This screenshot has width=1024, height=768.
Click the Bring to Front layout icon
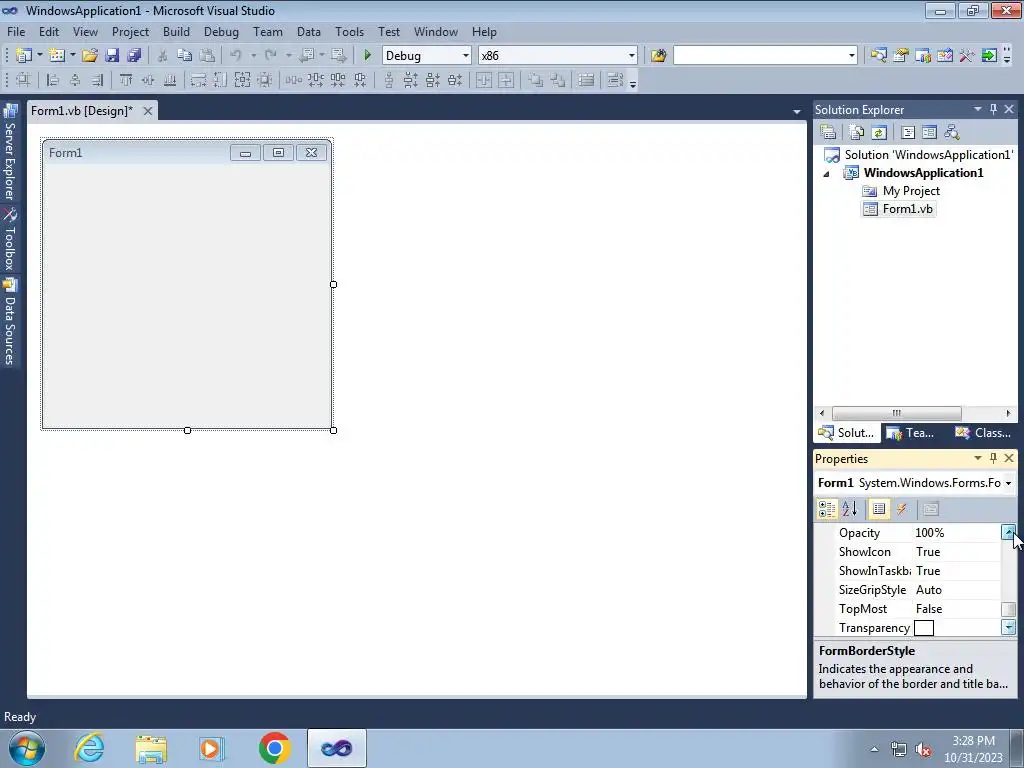(536, 80)
